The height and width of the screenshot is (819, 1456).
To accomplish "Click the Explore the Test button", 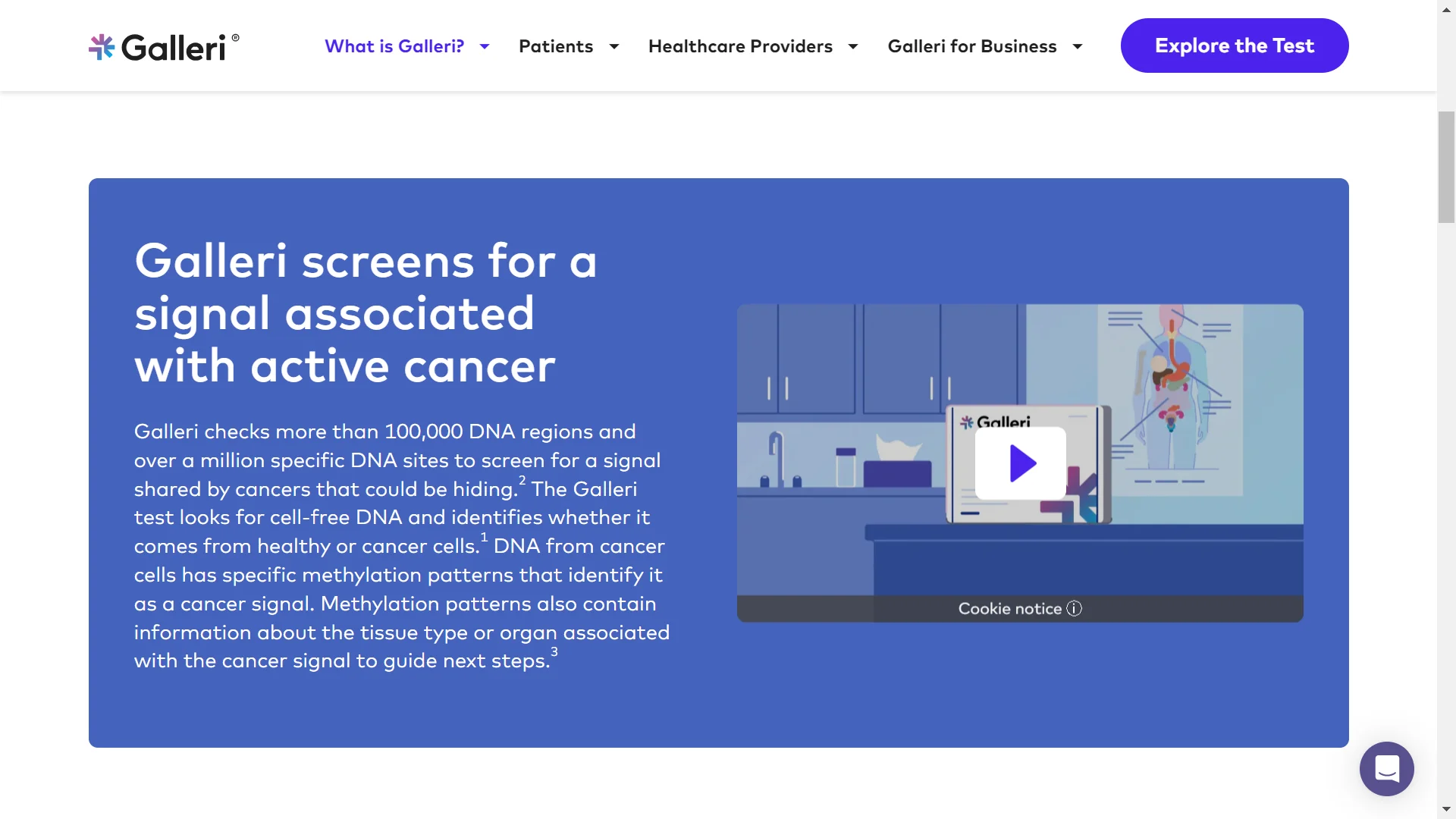I will point(1235,45).
